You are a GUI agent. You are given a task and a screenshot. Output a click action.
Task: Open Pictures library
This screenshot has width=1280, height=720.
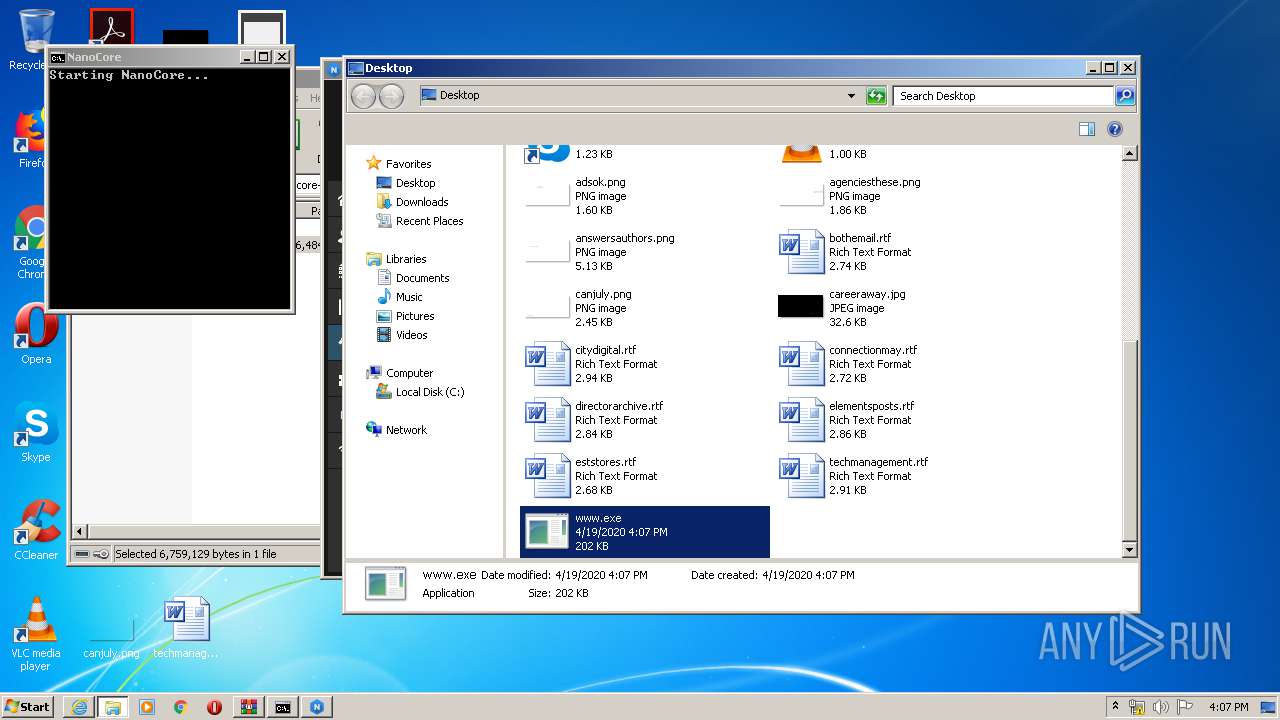click(x=415, y=316)
